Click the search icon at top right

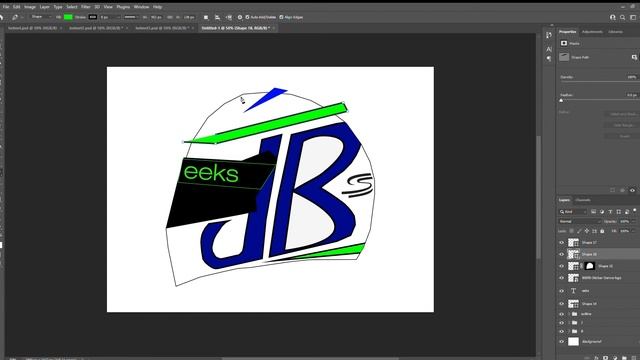pyautogui.click(x=622, y=17)
